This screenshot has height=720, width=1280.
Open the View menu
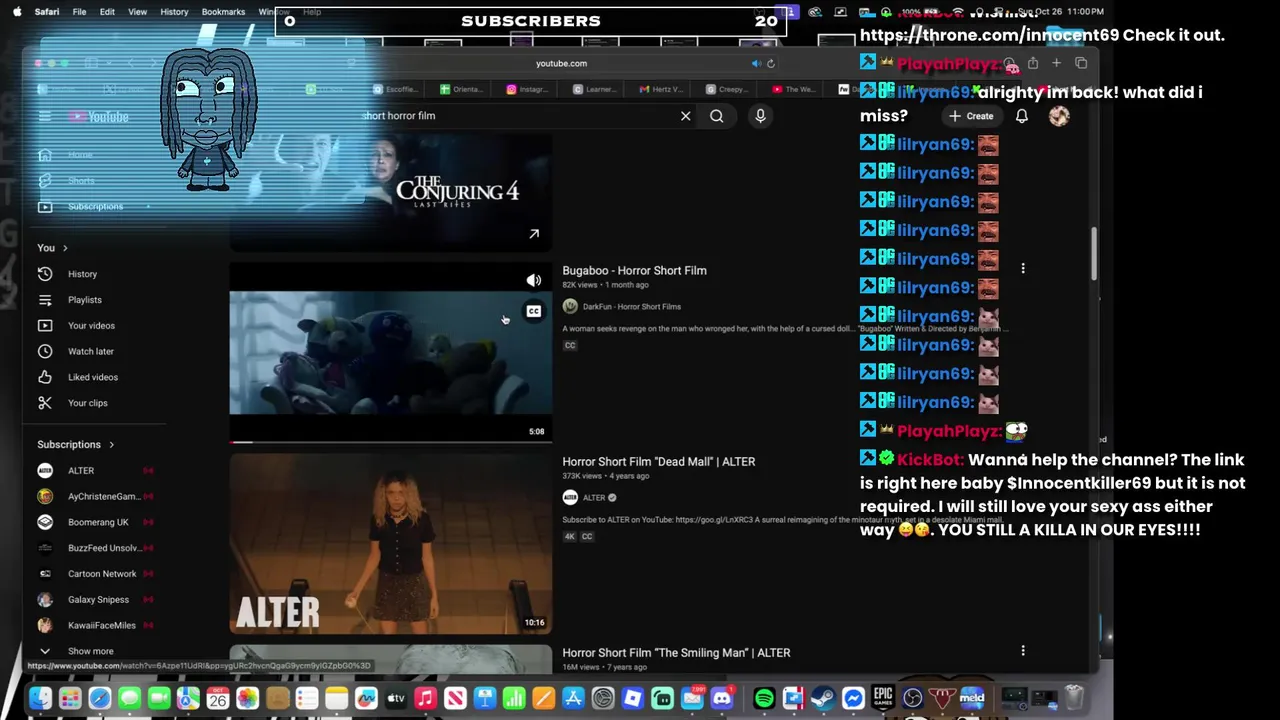click(x=137, y=12)
